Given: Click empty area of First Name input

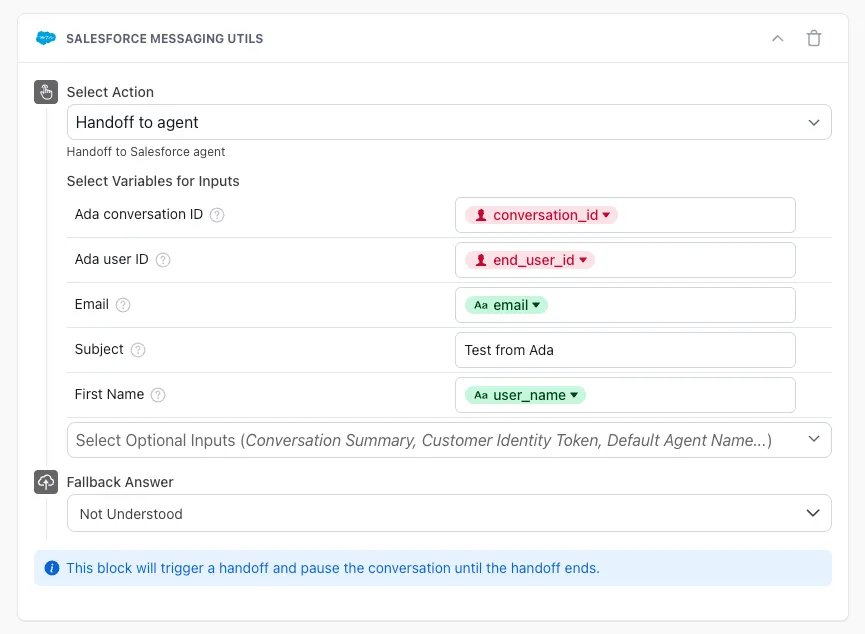Looking at the screenshot, I should coord(690,395).
